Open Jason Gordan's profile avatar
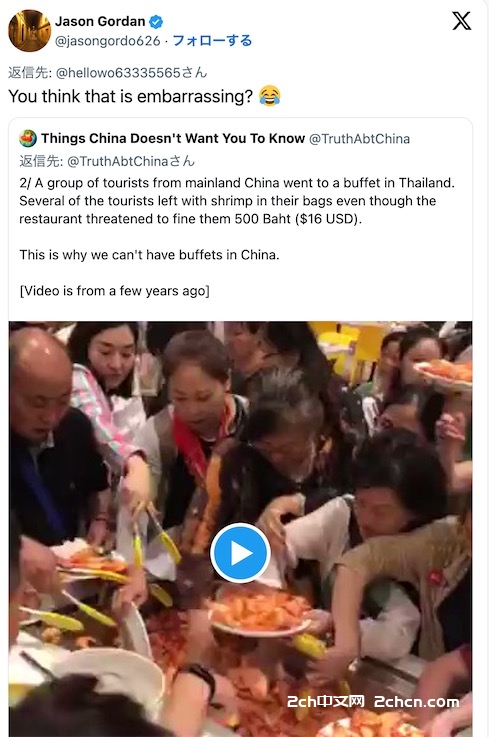489x737 pixels. tap(29, 31)
